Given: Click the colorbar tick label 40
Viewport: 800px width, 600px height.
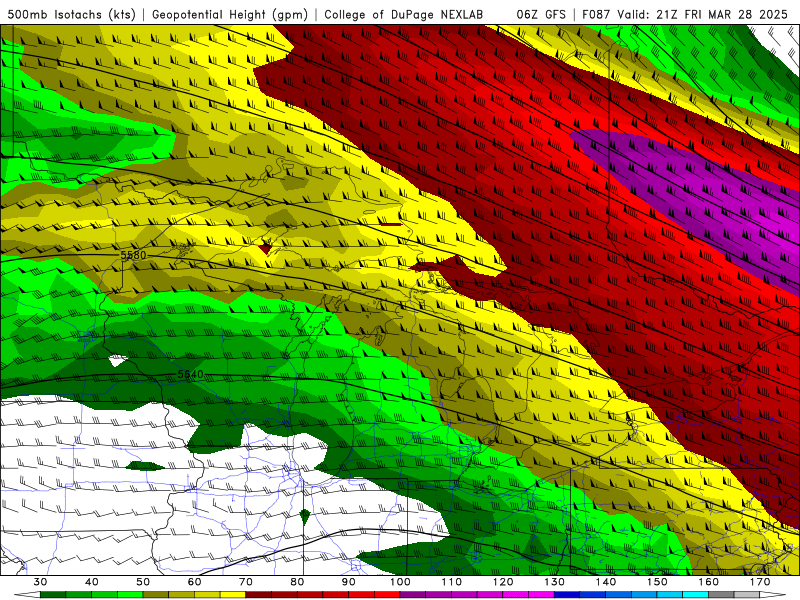Looking at the screenshot, I should point(92,582).
